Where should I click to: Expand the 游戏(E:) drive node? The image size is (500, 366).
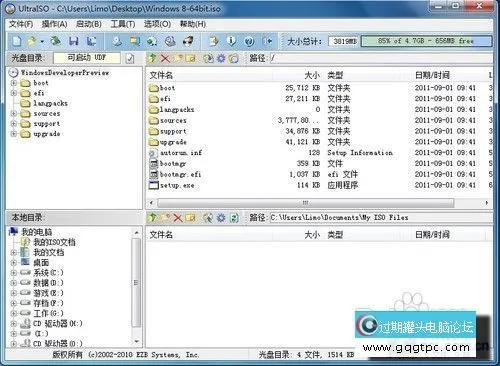pos(14,293)
